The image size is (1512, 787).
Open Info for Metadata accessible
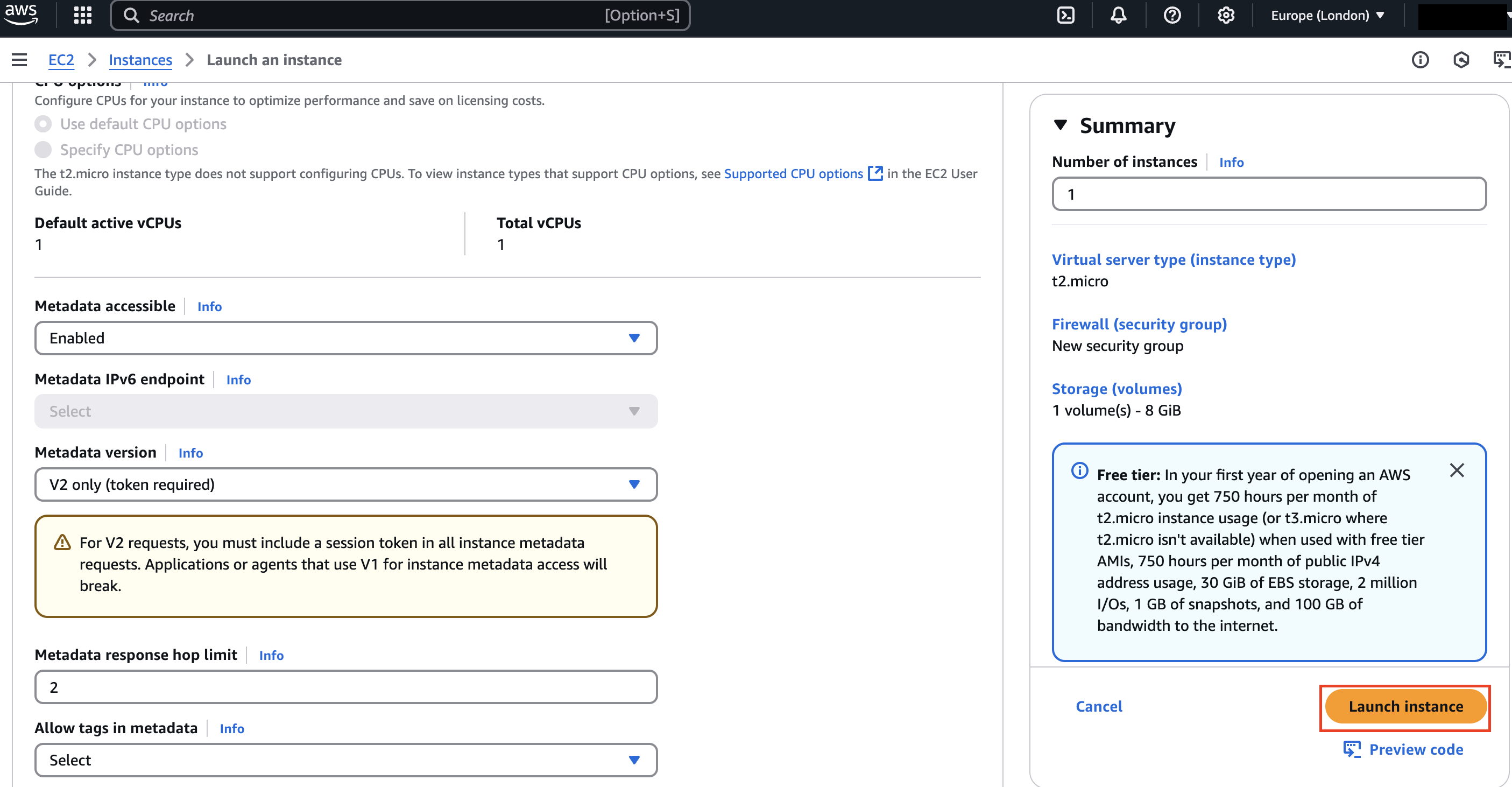point(209,306)
